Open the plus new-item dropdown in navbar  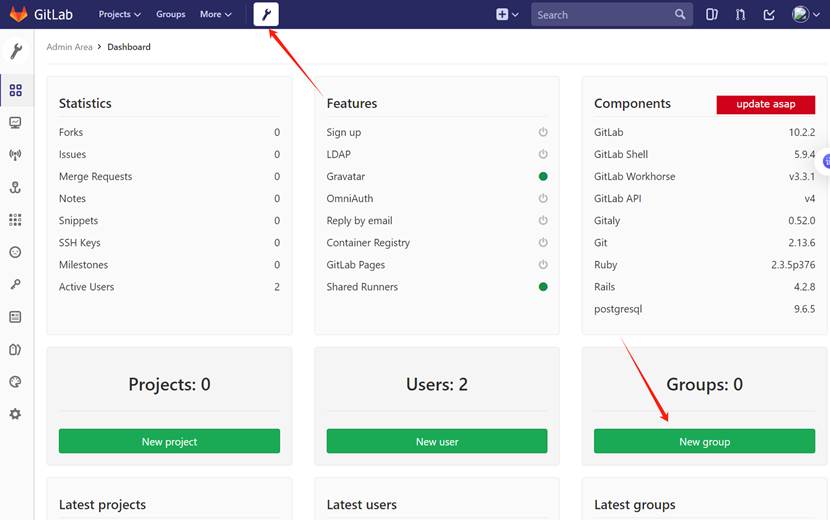click(507, 14)
